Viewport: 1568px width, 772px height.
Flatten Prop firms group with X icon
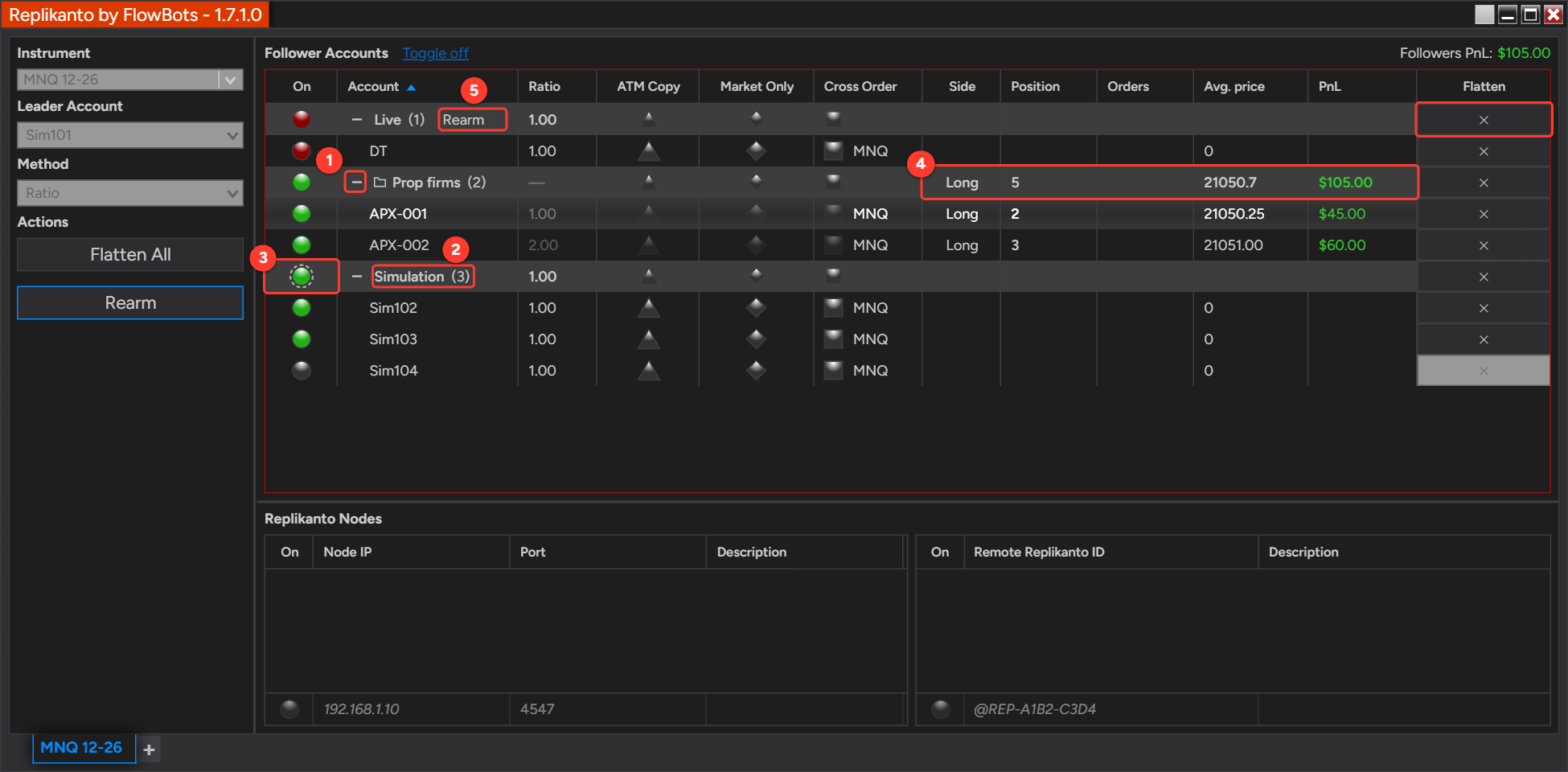coord(1484,183)
